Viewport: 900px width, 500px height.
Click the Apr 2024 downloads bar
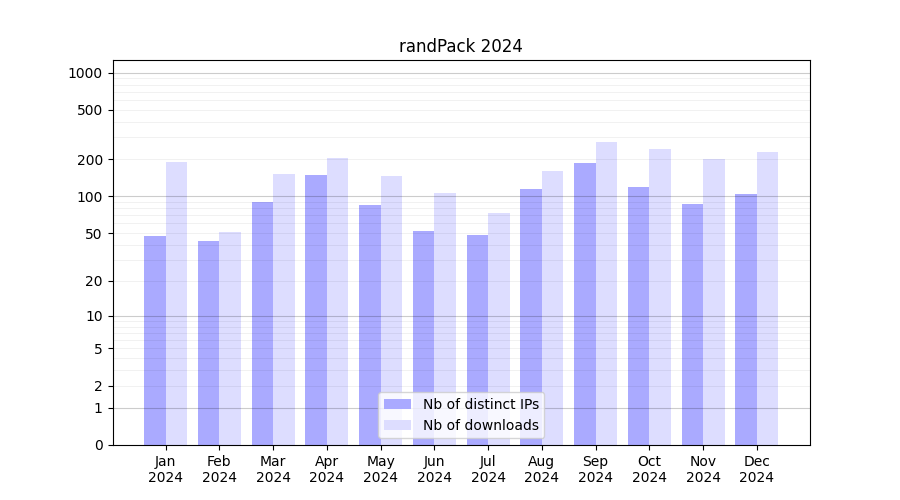337,301
